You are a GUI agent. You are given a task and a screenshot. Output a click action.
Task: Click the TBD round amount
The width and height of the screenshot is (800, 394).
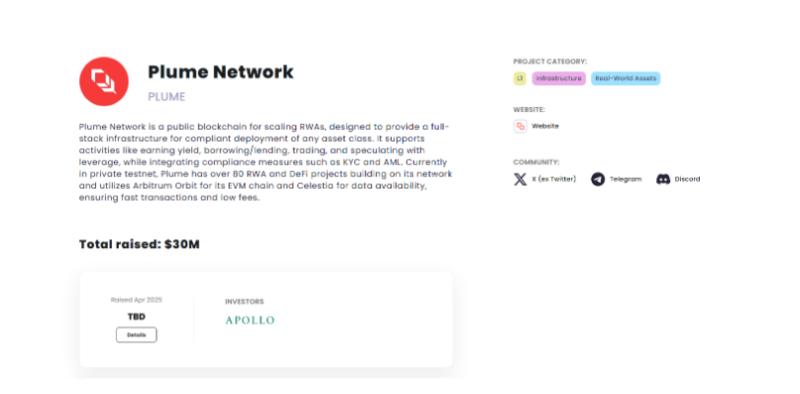(x=136, y=317)
